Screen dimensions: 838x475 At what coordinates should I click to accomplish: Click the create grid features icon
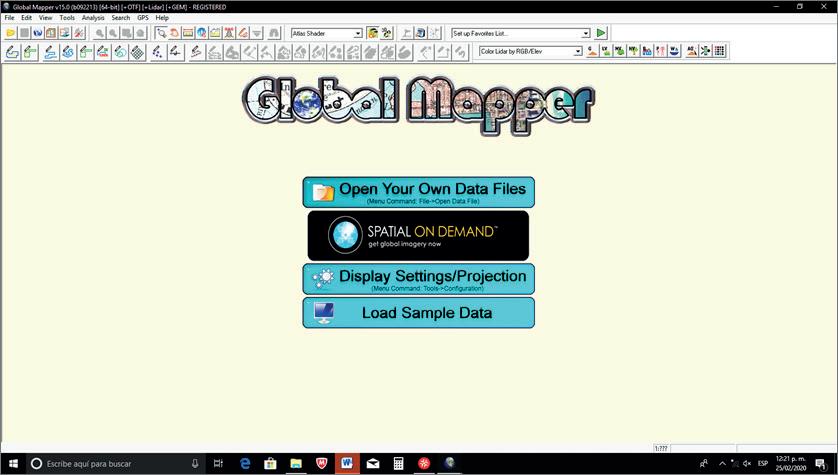point(137,52)
